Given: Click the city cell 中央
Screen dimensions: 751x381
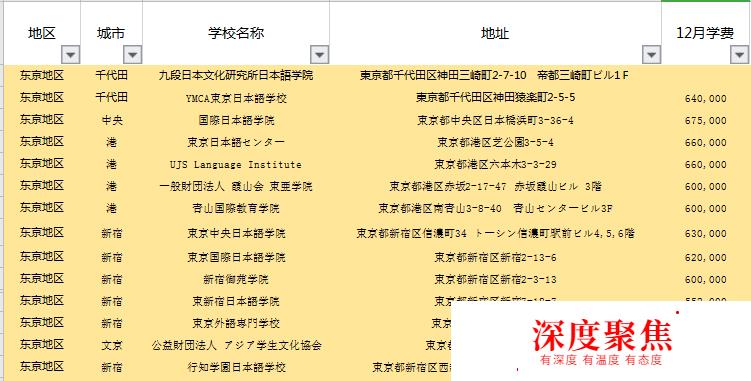Looking at the screenshot, I should coord(112,120).
